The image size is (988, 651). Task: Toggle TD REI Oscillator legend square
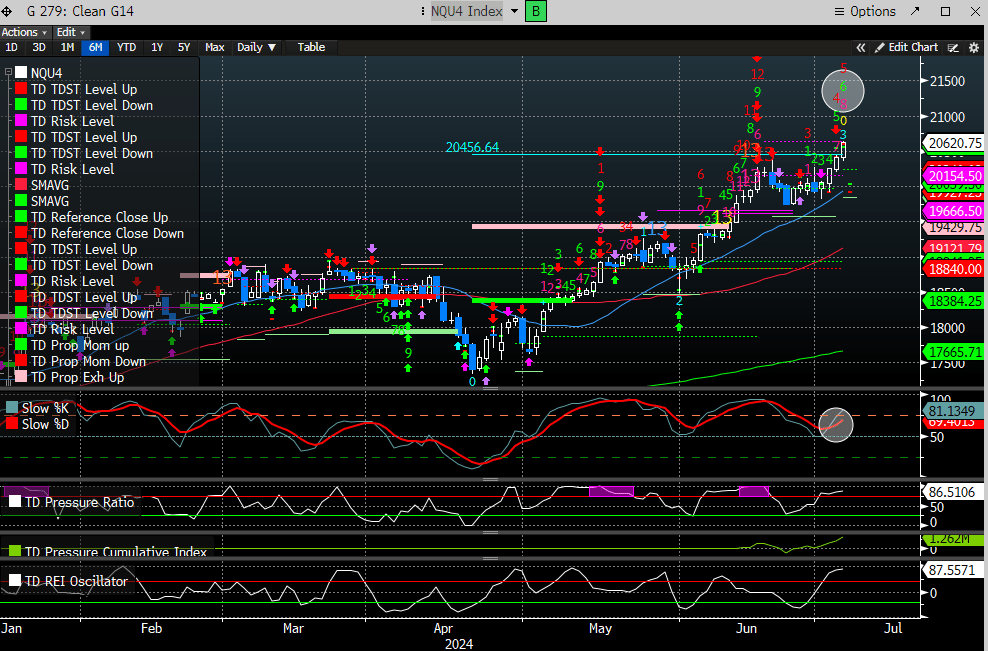[x=14, y=581]
